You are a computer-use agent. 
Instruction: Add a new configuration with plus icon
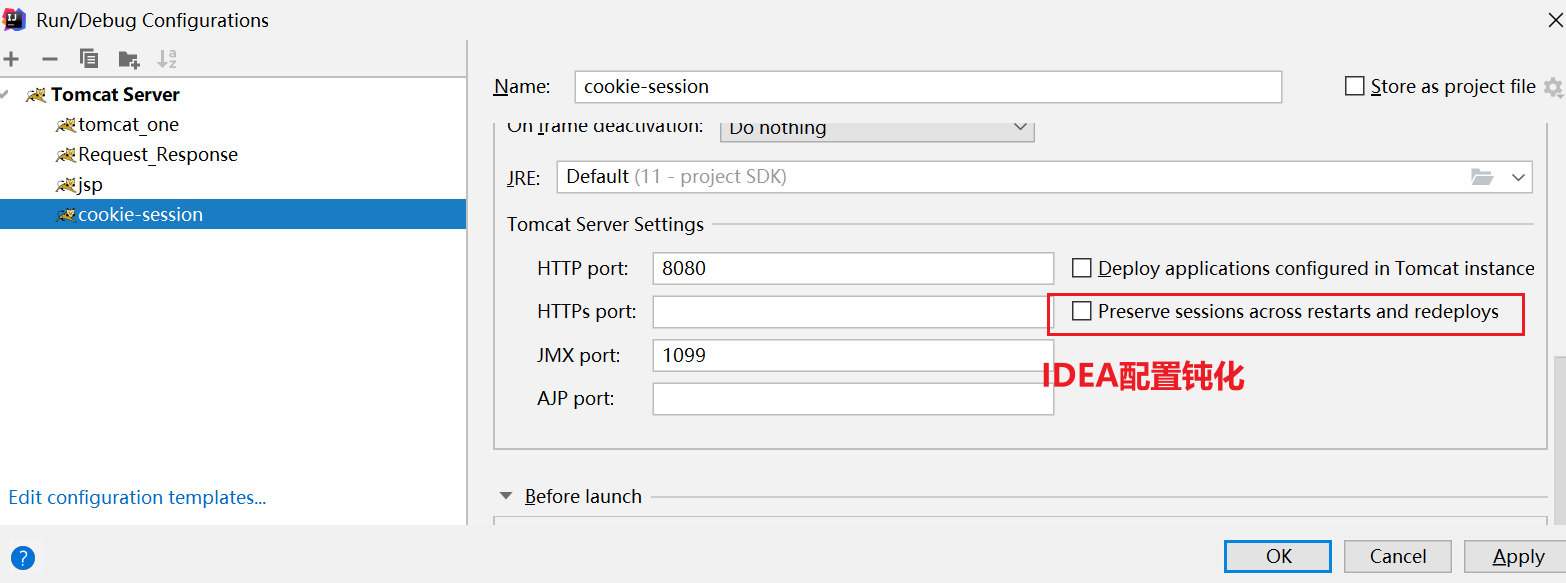coord(11,59)
